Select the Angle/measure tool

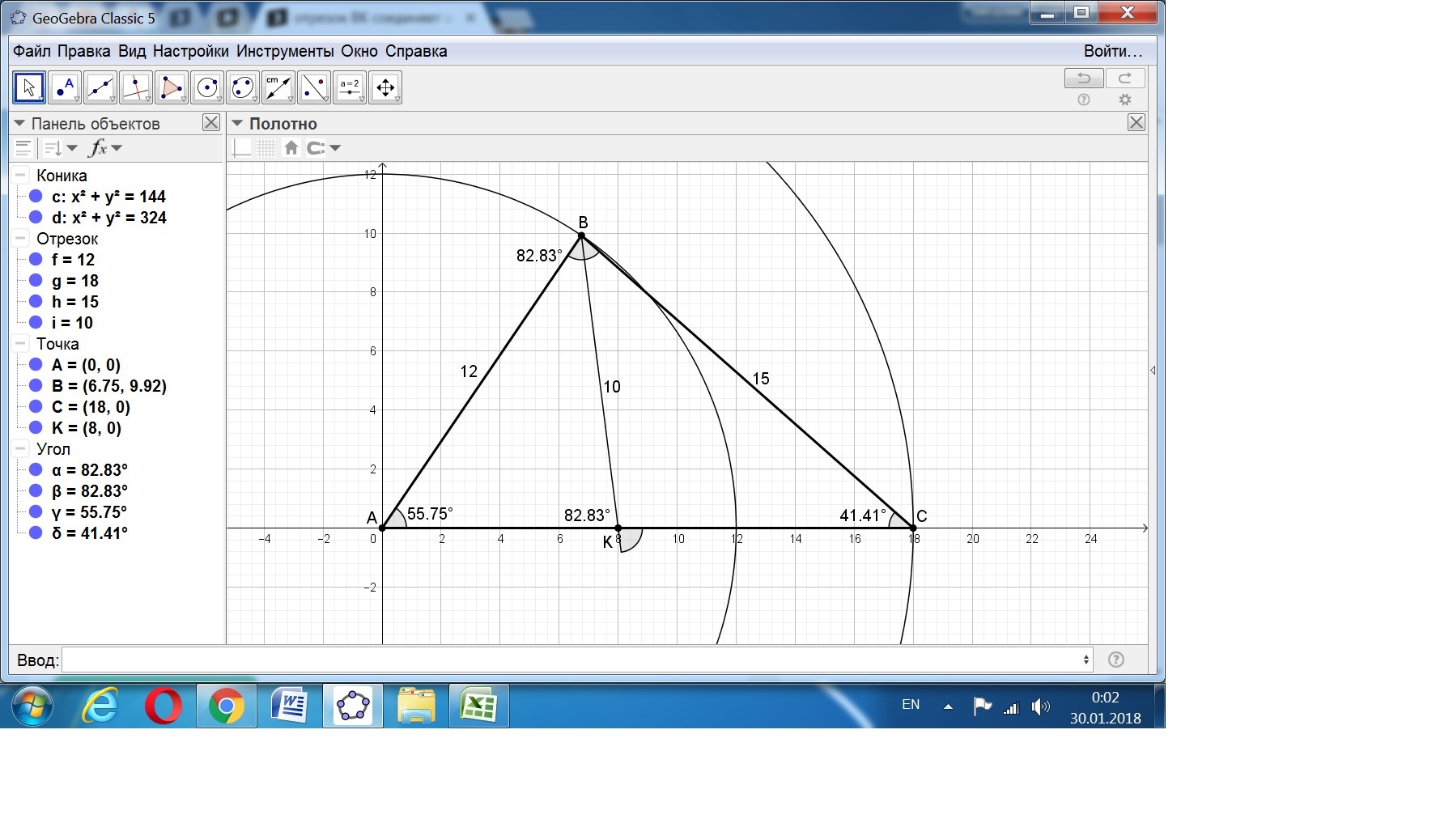[278, 87]
